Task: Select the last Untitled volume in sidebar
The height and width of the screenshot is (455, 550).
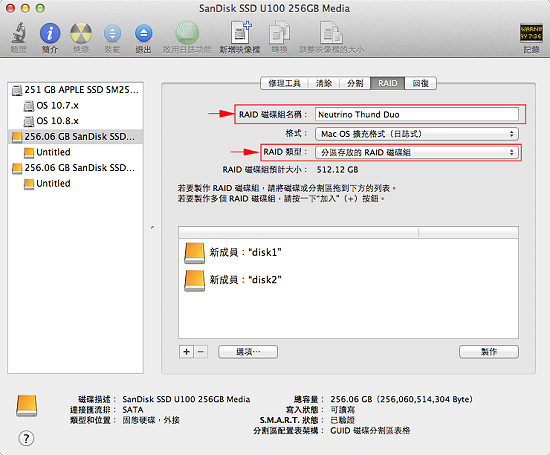Action: click(75, 183)
